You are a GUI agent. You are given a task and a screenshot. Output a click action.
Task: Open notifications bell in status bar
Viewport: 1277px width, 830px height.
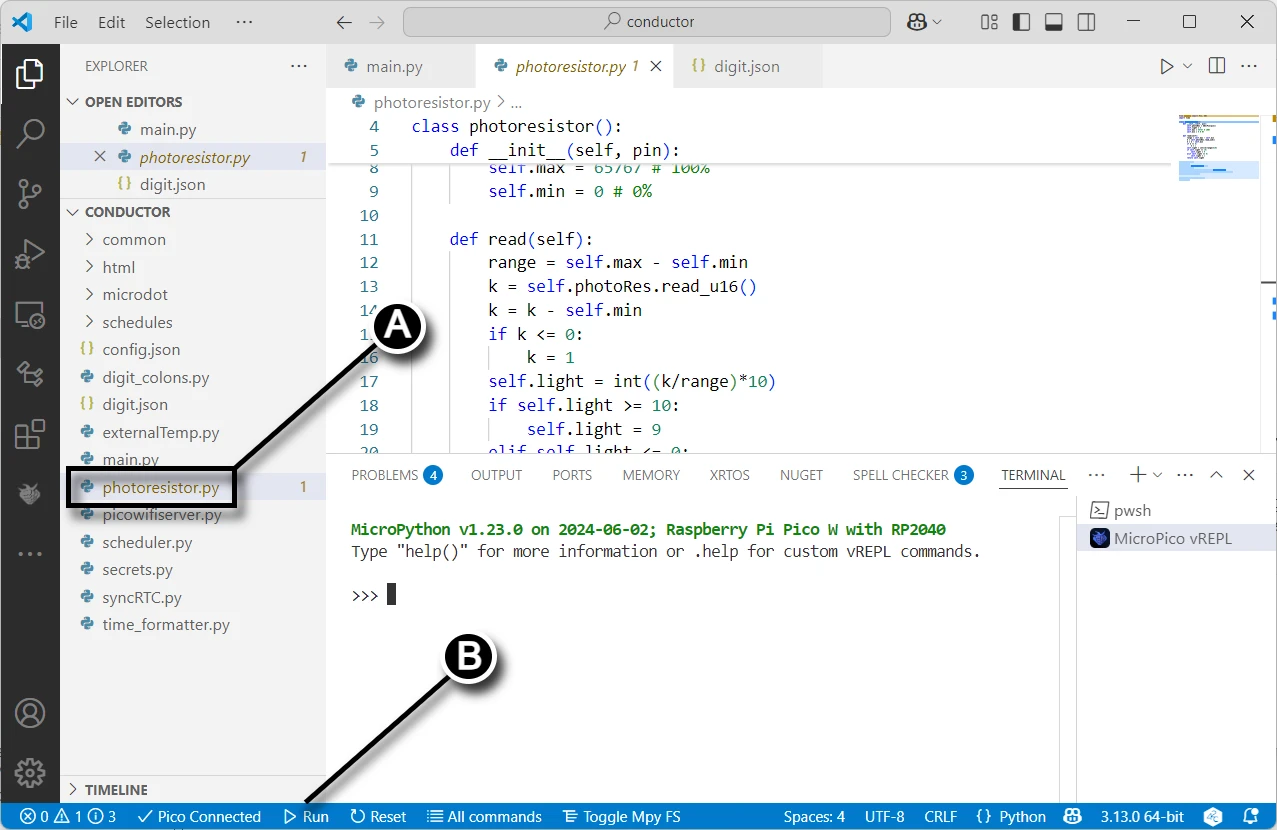pos(1250,817)
